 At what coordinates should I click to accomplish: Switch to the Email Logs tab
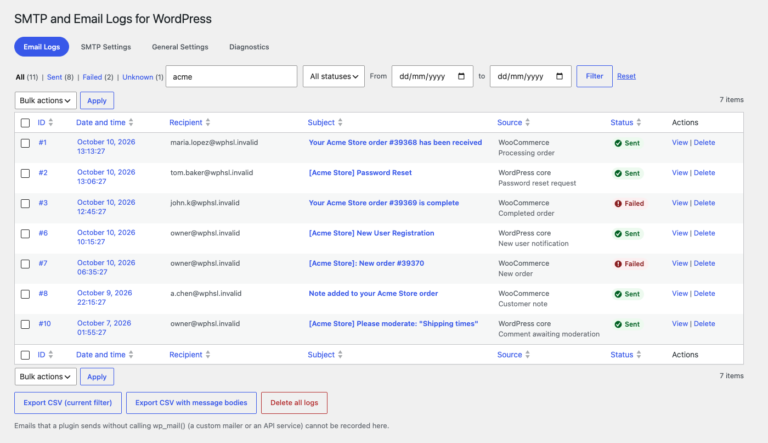click(42, 47)
